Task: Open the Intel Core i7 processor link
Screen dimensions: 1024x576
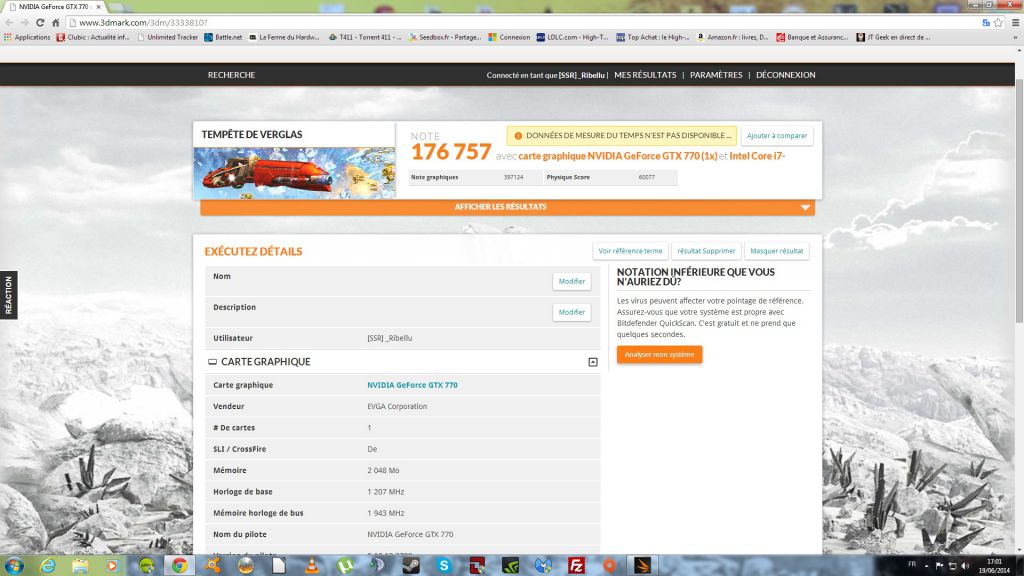Action: 757,156
